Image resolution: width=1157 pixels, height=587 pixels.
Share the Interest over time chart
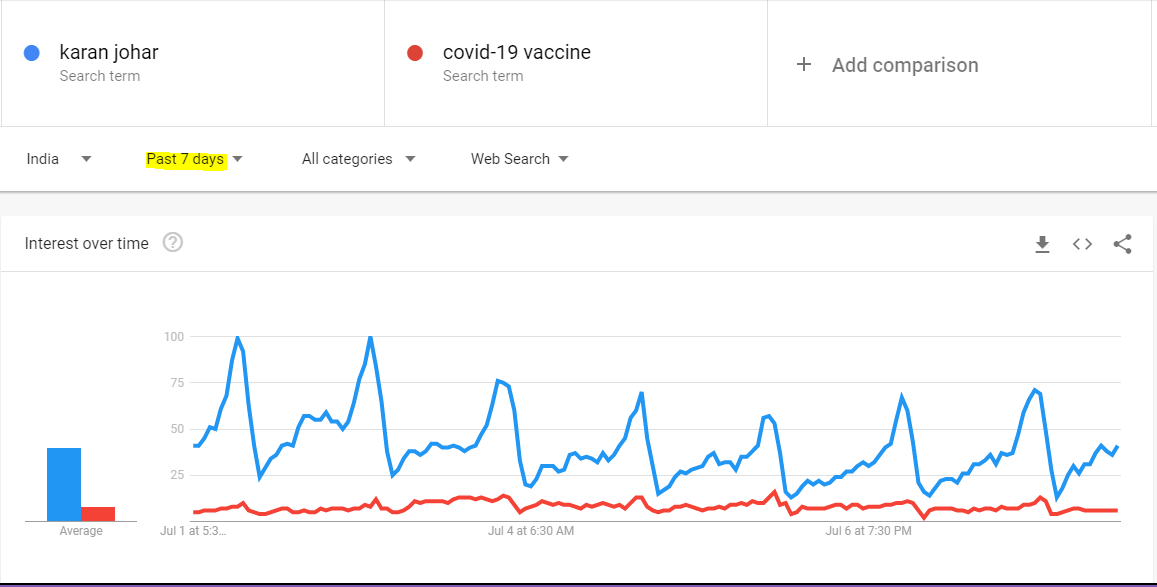pyautogui.click(x=1122, y=244)
